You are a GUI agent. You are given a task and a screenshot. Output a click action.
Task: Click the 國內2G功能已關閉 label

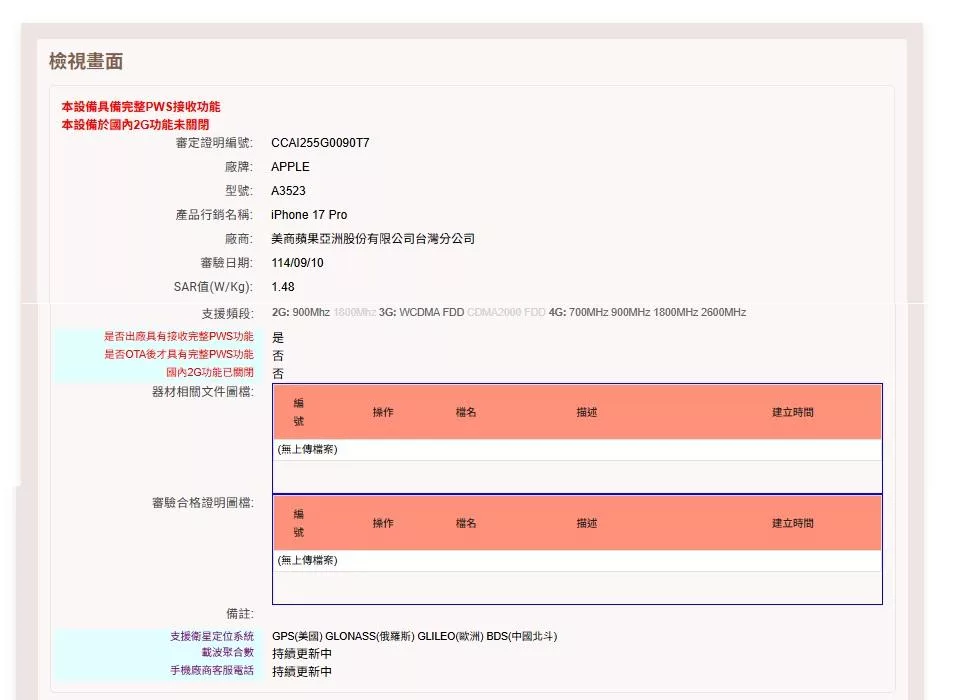click(209, 372)
